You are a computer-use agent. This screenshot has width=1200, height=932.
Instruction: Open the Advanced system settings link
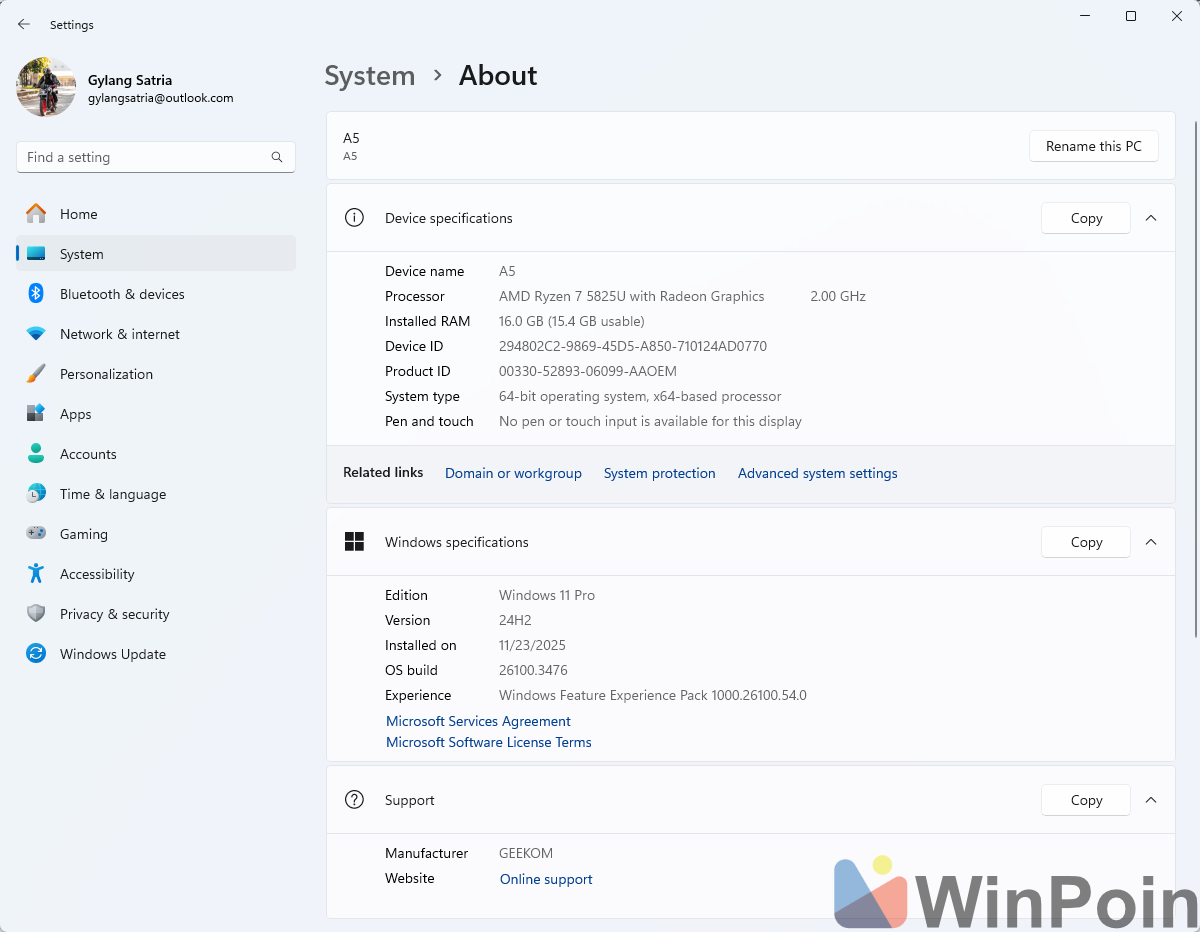click(817, 473)
